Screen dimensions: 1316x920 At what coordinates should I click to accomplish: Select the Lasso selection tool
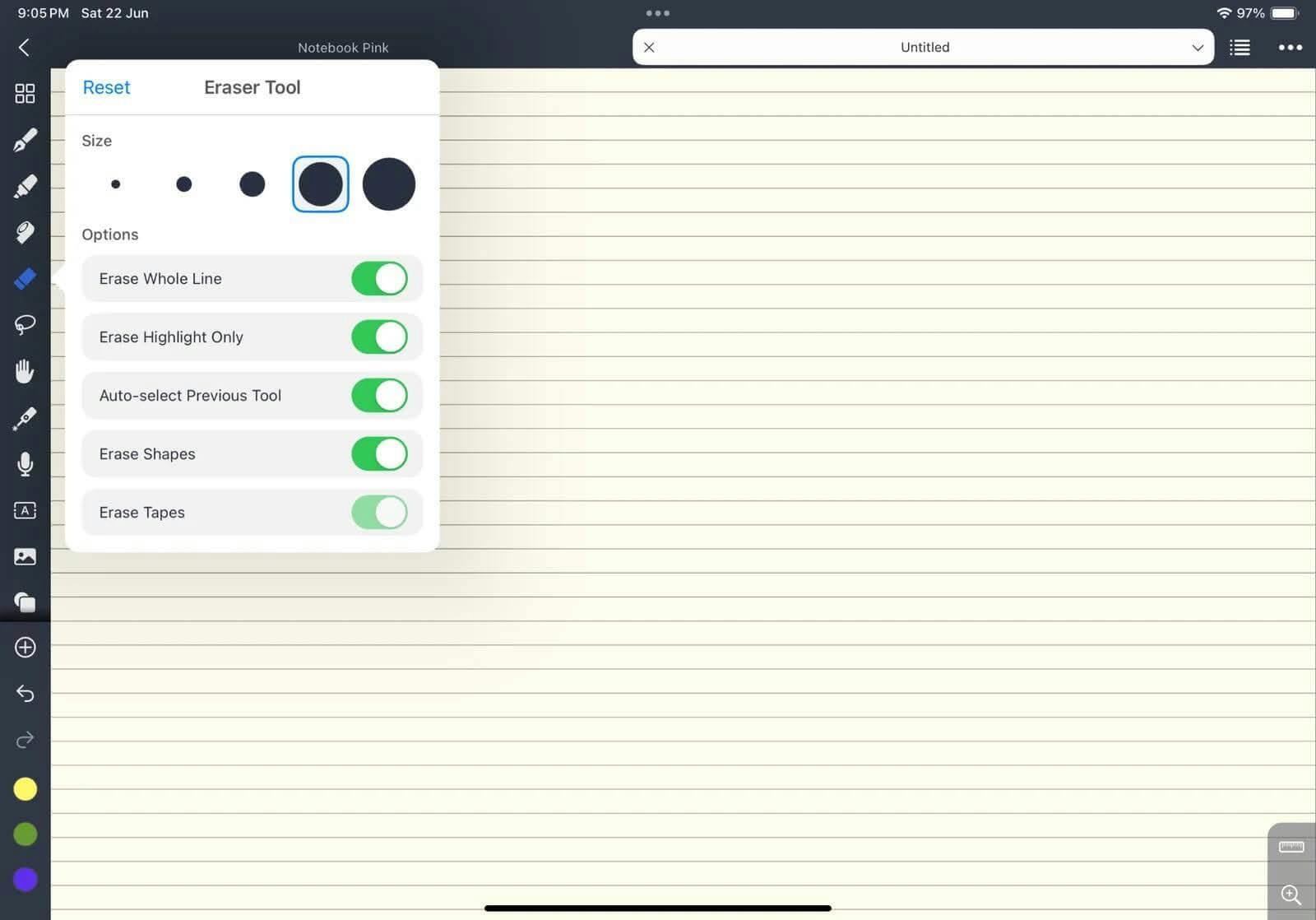pos(25,323)
